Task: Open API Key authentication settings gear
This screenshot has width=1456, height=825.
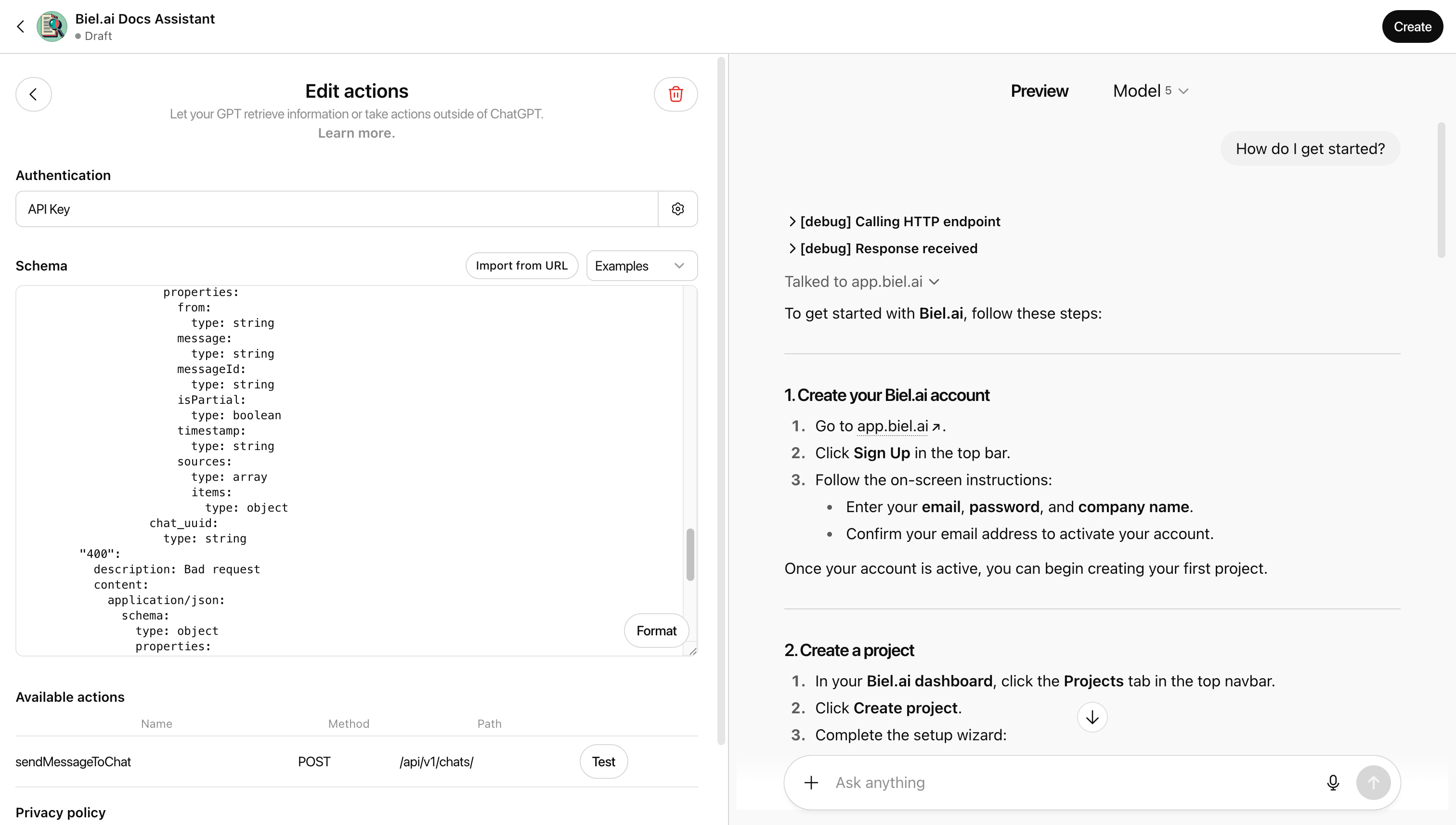Action: [678, 208]
